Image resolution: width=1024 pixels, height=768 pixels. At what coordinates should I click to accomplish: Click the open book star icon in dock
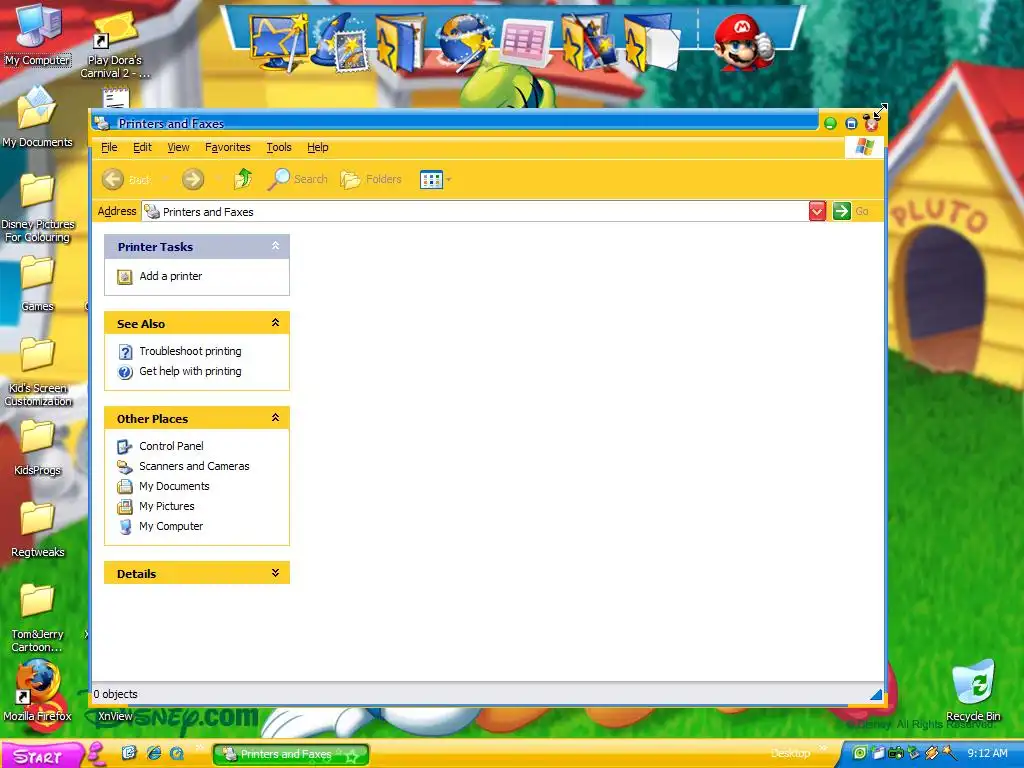400,42
